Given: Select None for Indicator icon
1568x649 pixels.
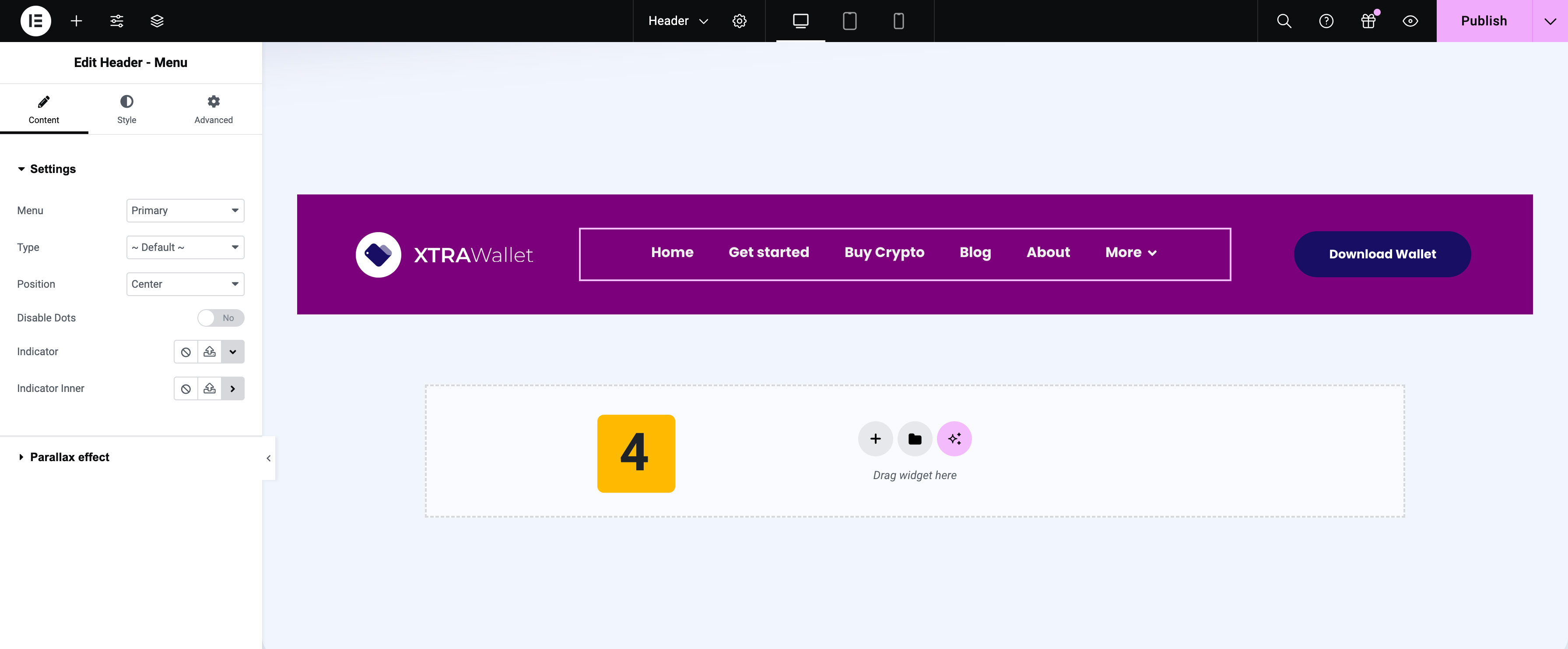Looking at the screenshot, I should [186, 352].
